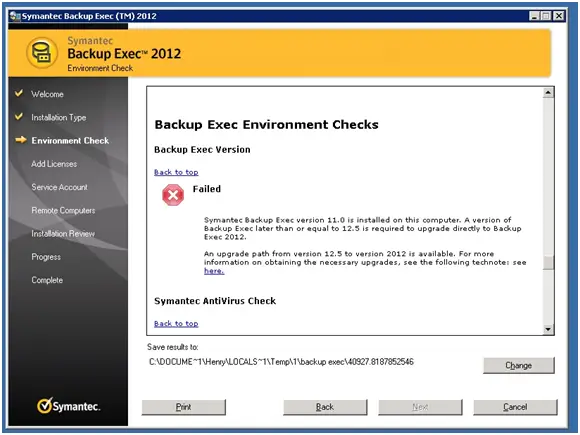Click the Welcome step checkmark icon
The image size is (580, 435).
[x=19, y=93]
